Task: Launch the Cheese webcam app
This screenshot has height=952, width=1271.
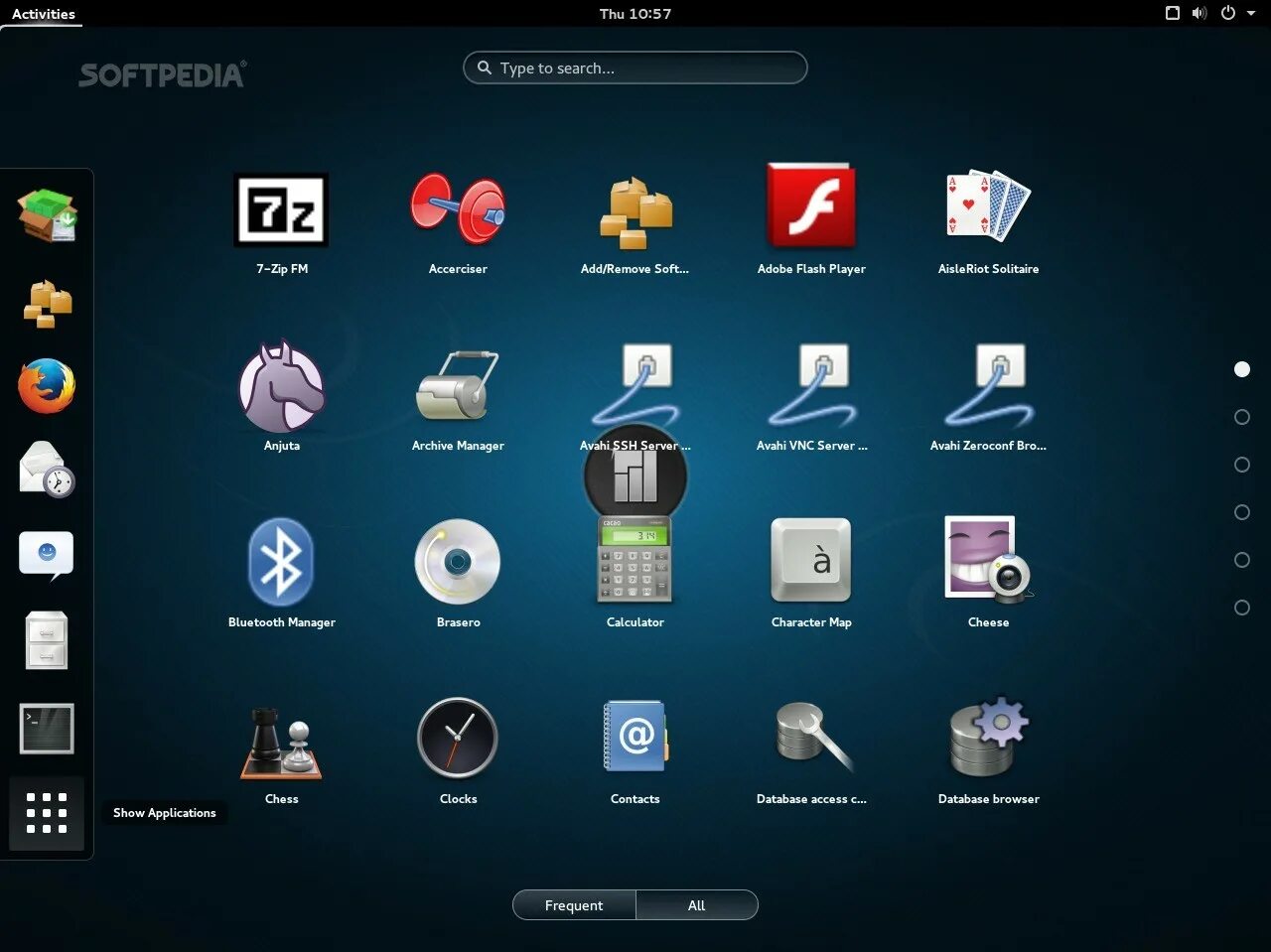Action: click(x=988, y=561)
